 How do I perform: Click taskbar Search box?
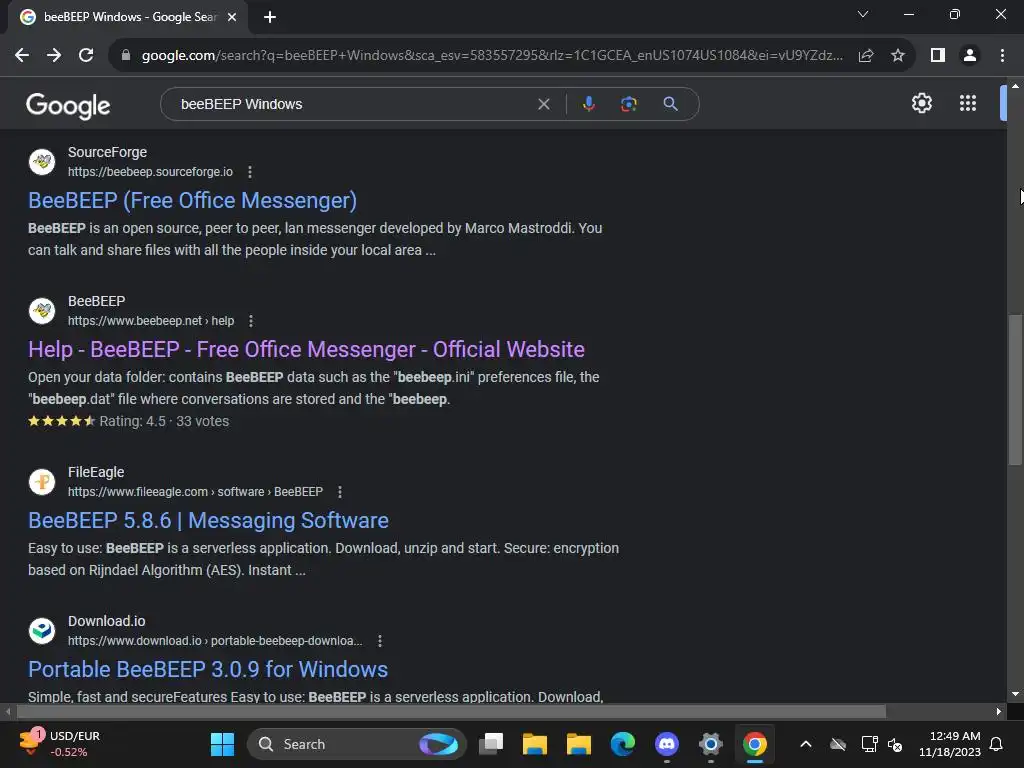pyautogui.click(x=357, y=744)
